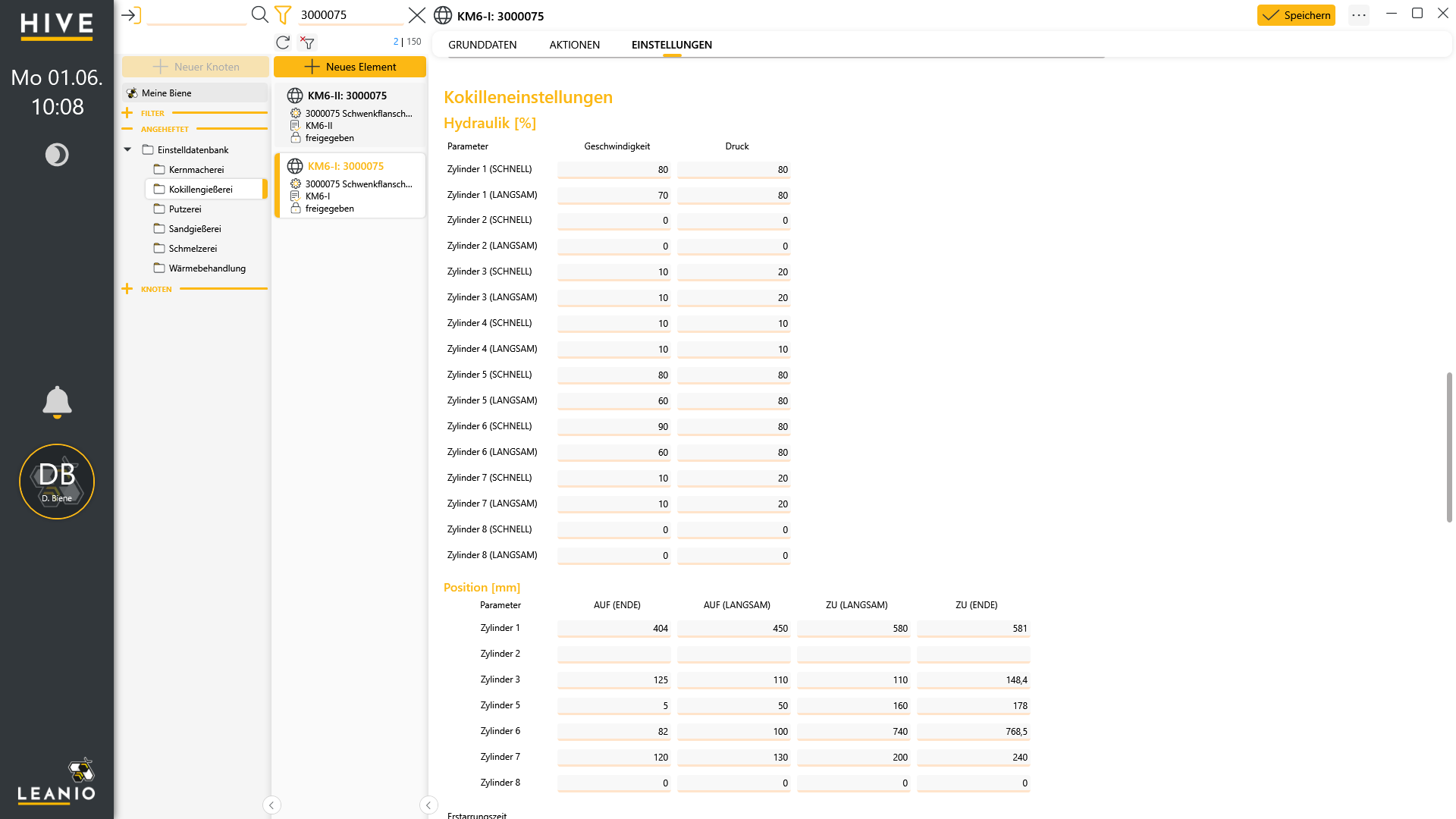Click the yellow filter funnel icon
This screenshot has height=819, width=1456.
point(283,15)
